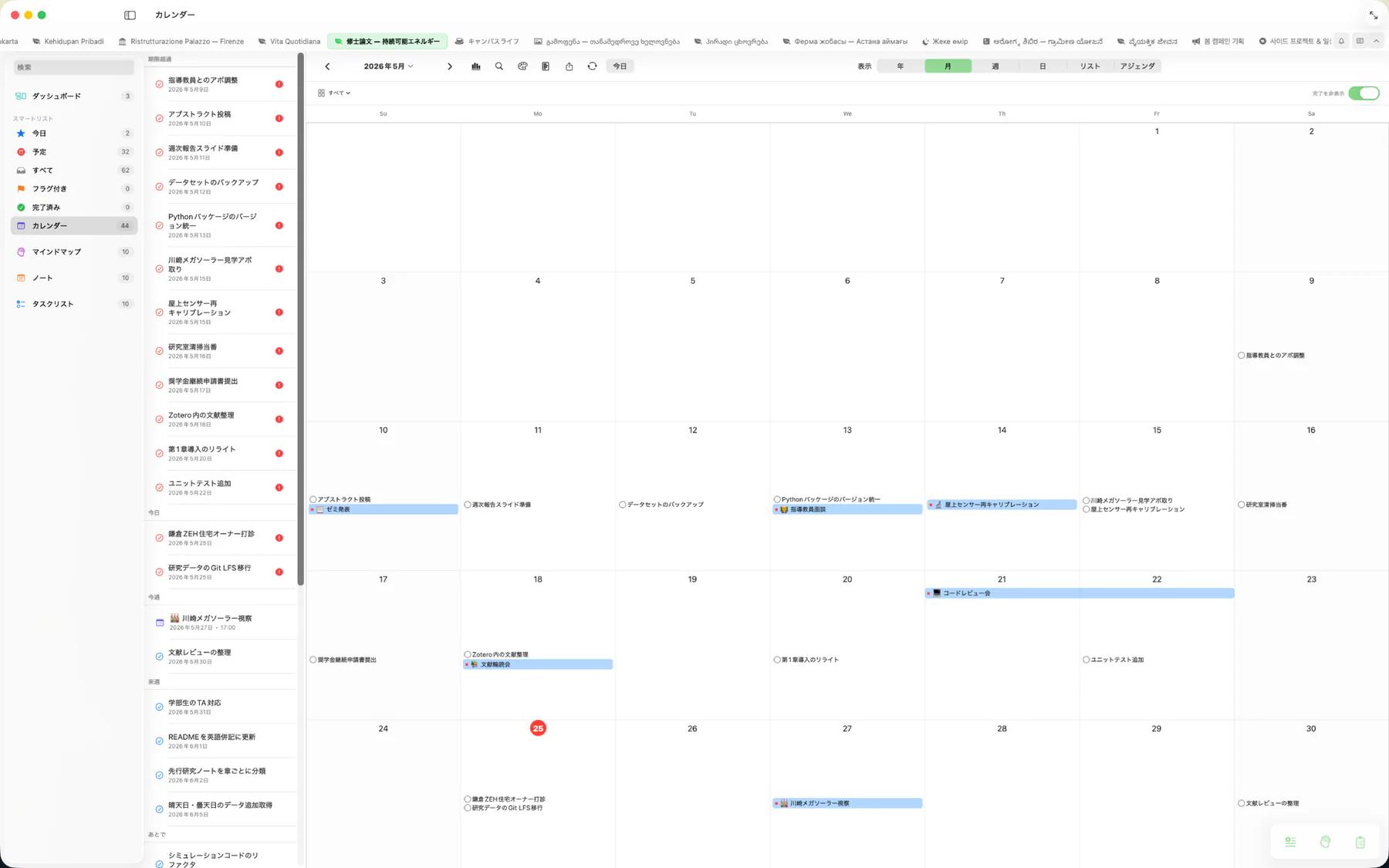Click the share icon in the calendar toolbar
The image size is (1389, 868).
pos(569,66)
